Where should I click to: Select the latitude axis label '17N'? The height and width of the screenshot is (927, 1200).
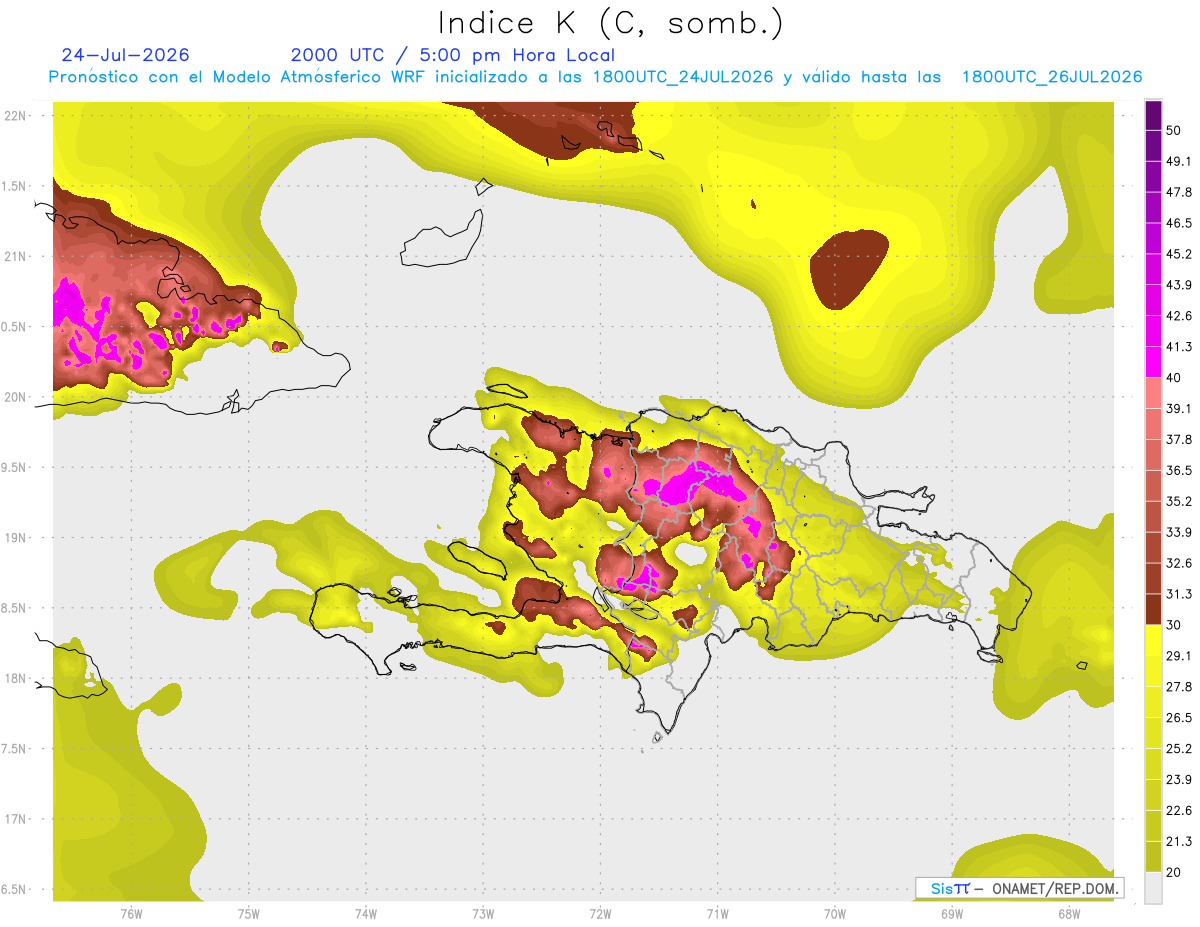[15, 819]
